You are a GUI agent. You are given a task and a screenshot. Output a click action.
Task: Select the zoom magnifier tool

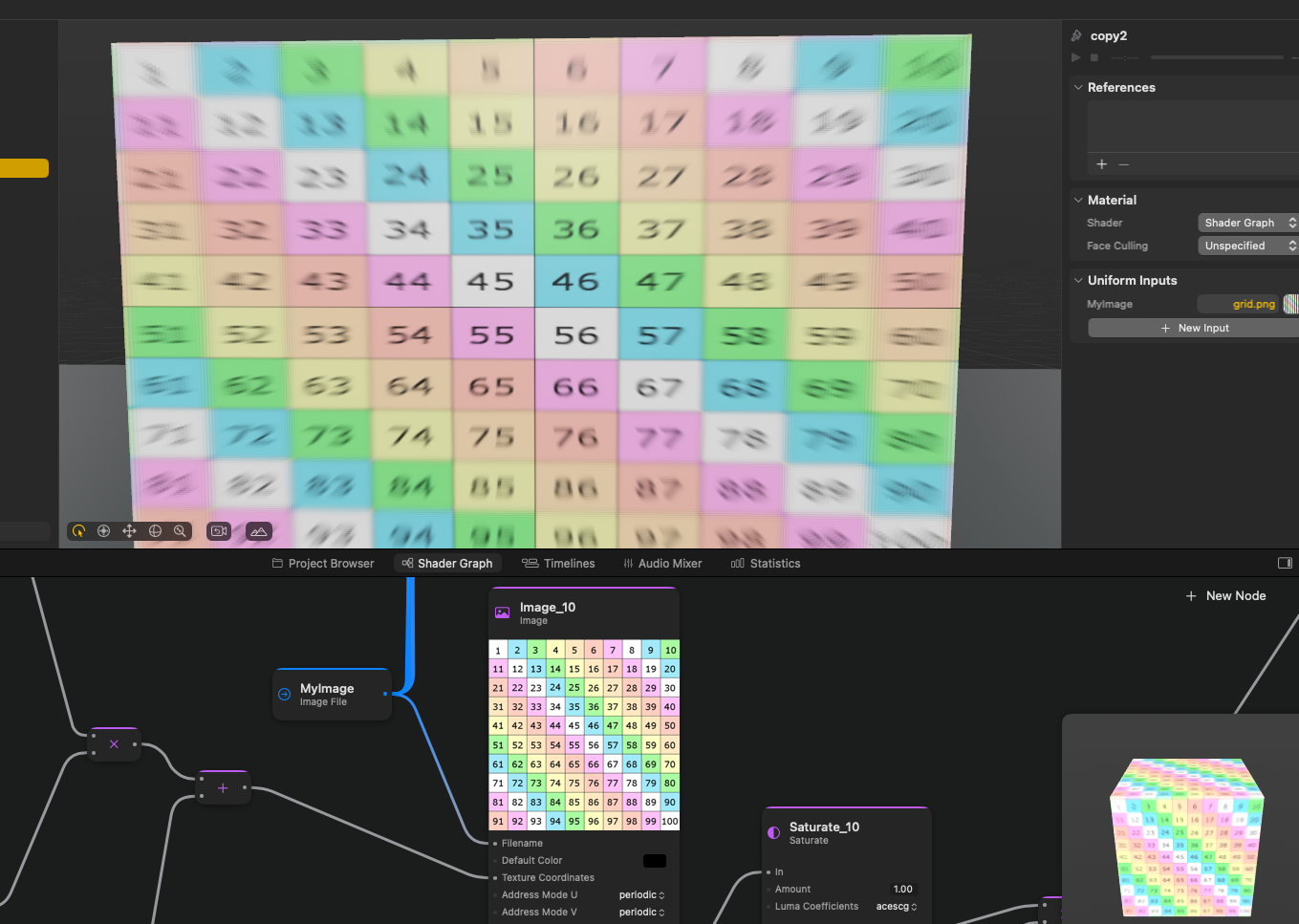(x=180, y=531)
